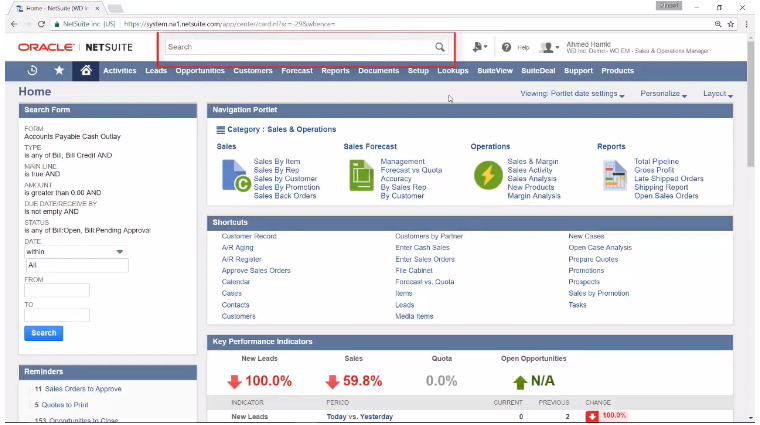The width and height of the screenshot is (760, 425).
Task: Click the FROM date input field
Action: [57, 290]
